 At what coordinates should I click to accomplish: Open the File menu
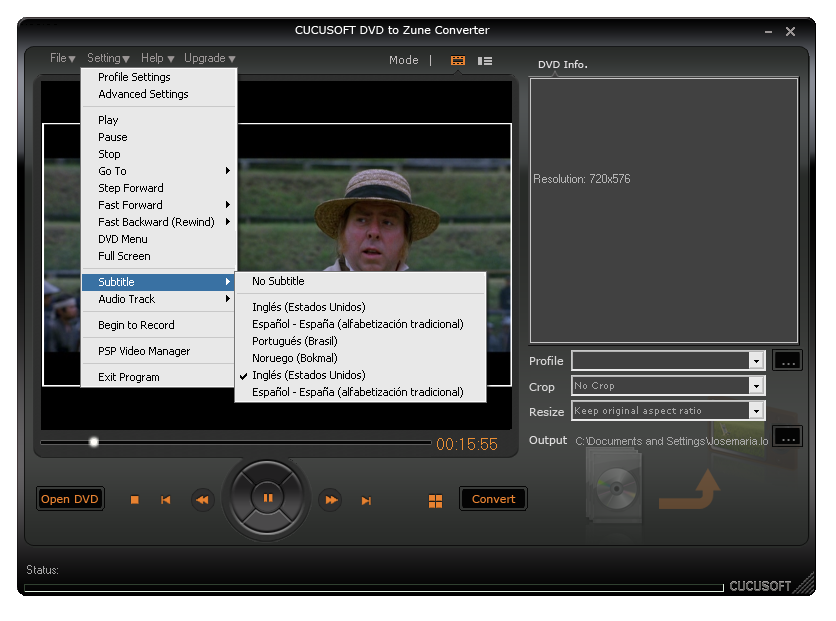tap(62, 58)
